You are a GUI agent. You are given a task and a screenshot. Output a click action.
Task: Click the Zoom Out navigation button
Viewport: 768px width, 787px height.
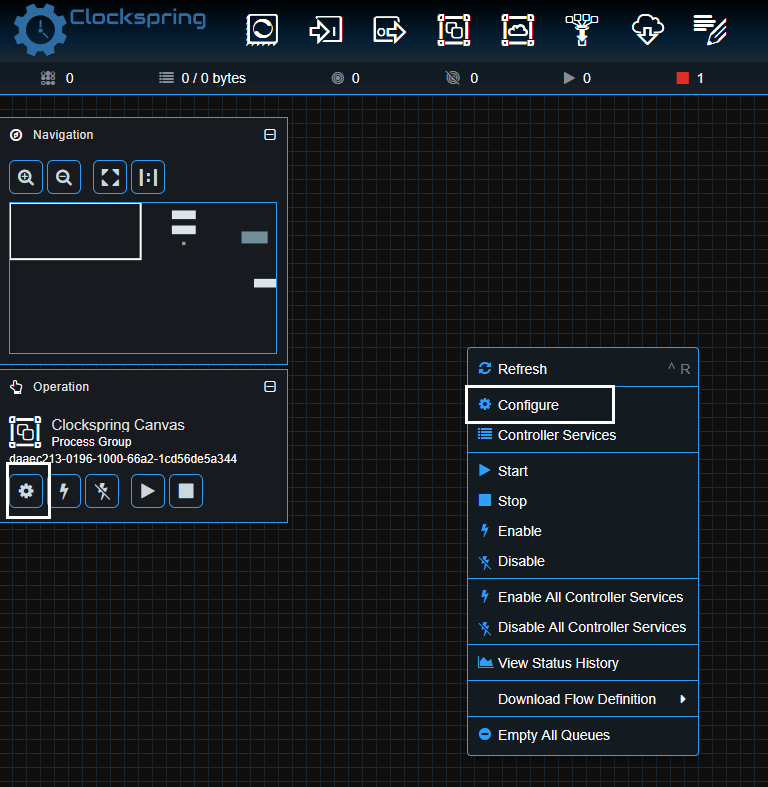64,177
